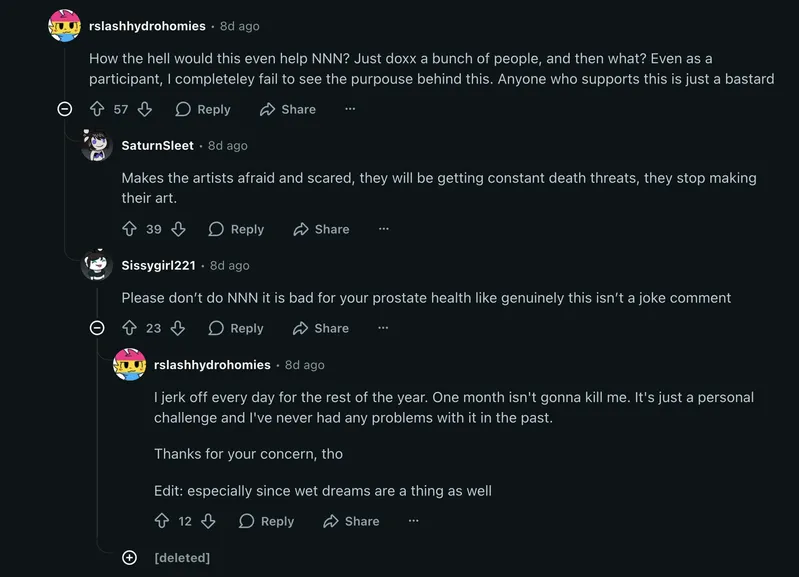799x577 pixels.
Task: Upvote Sissygirl221's comment
Action: (129, 328)
